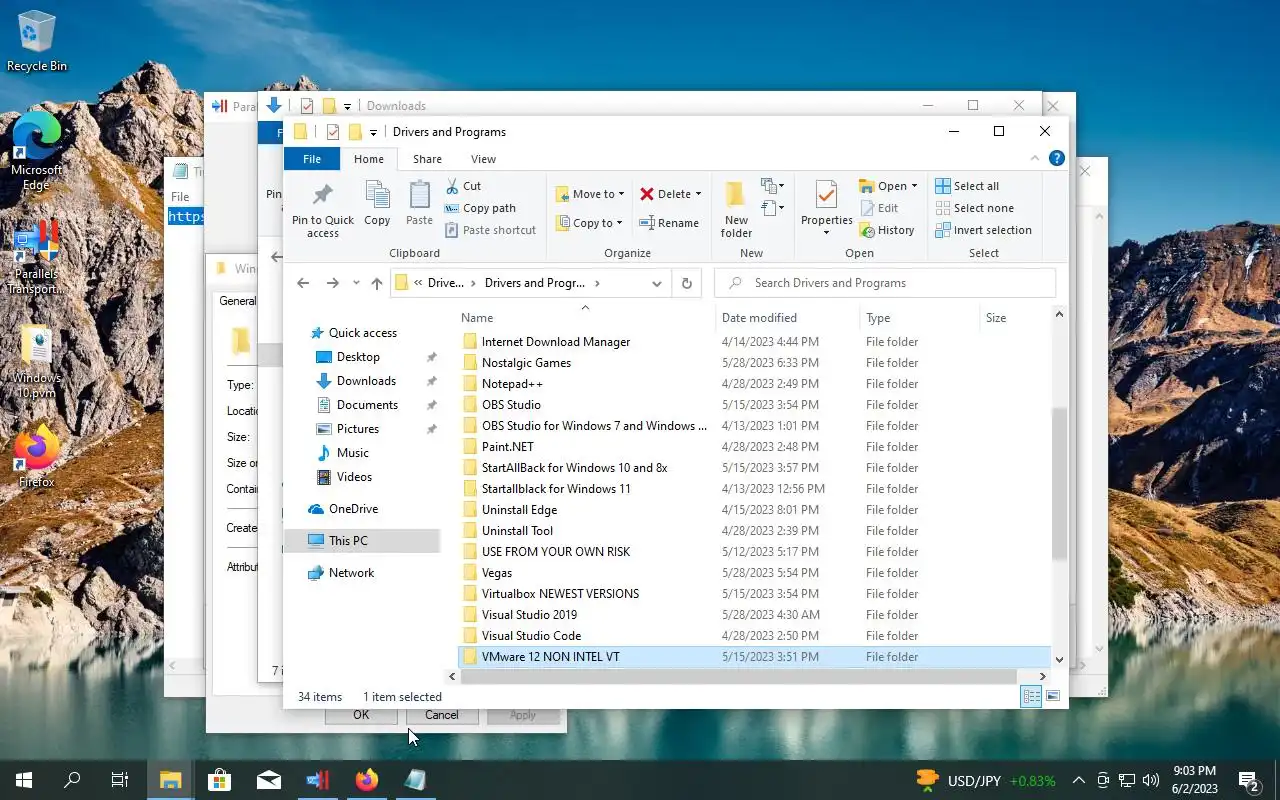This screenshot has width=1280, height=800.
Task: Go back with the left arrow
Action: (x=303, y=283)
